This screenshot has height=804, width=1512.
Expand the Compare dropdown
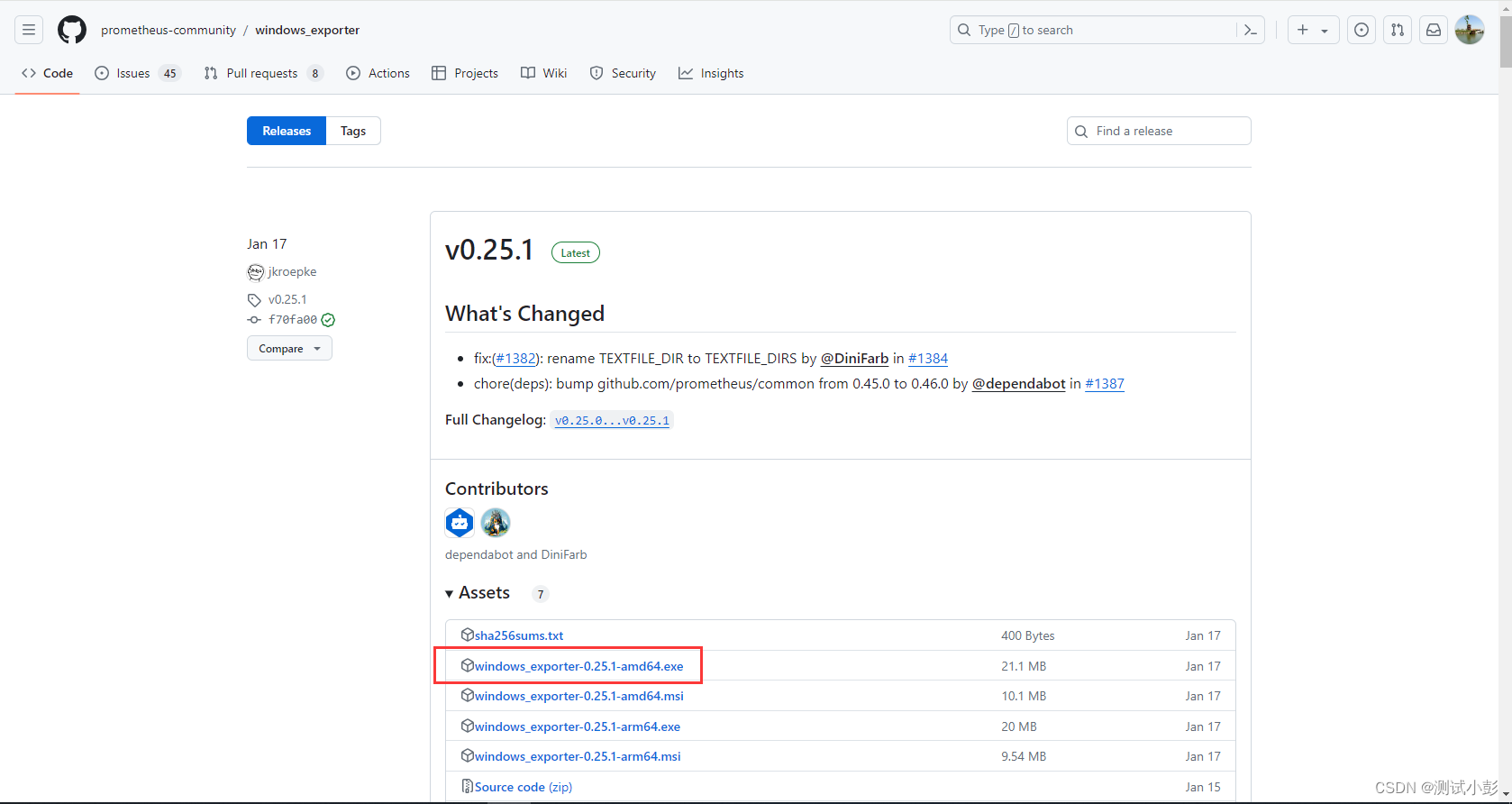pyautogui.click(x=289, y=348)
